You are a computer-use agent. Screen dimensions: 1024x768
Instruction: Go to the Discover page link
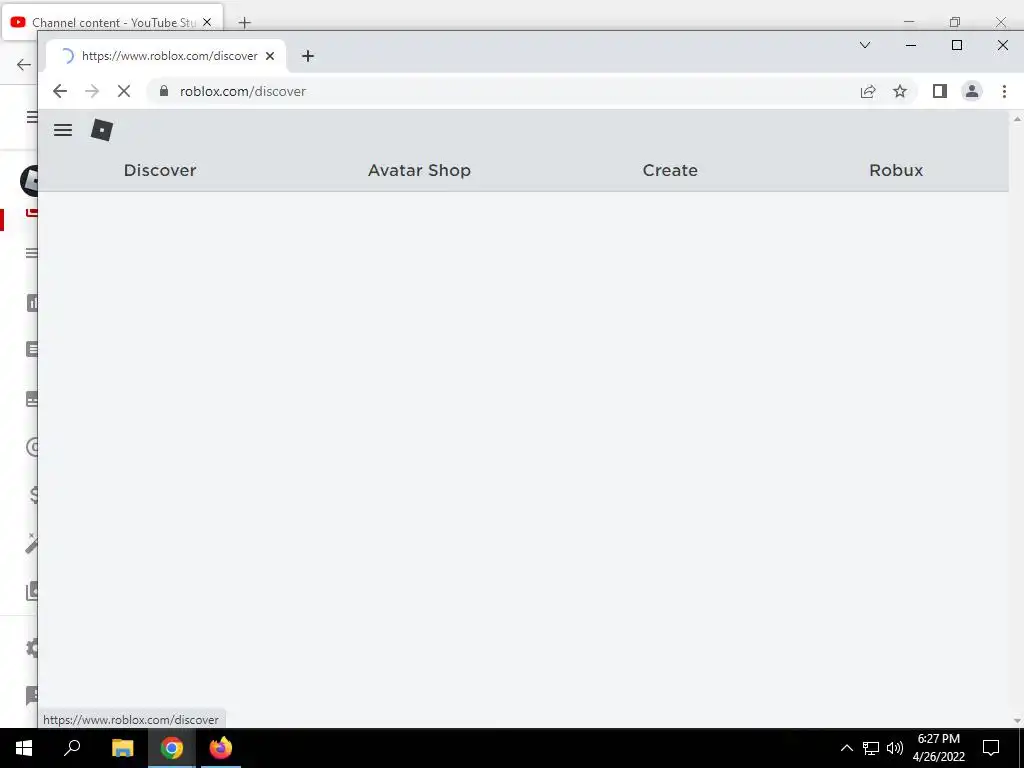pos(160,170)
